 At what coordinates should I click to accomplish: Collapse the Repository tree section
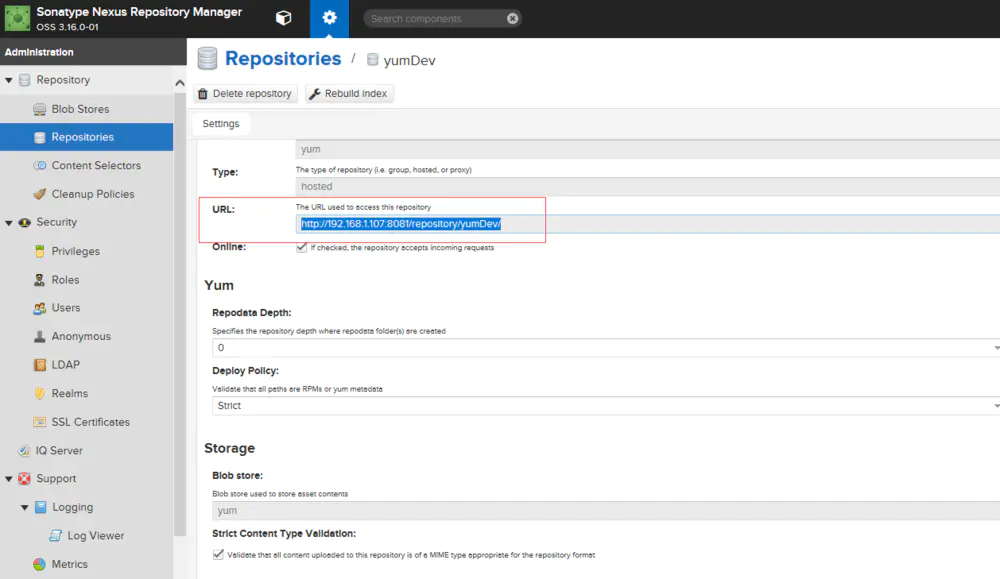(x=9, y=80)
